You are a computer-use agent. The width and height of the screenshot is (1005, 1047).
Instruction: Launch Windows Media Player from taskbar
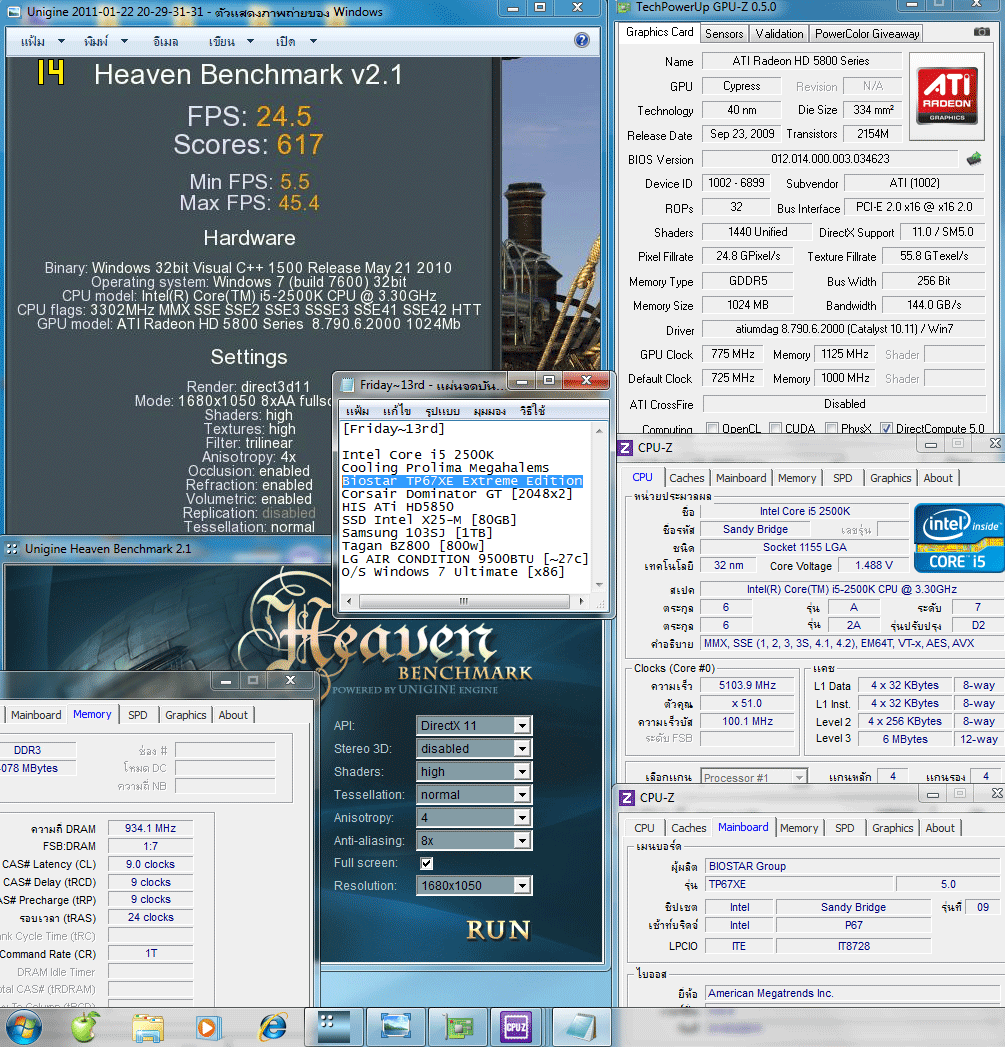click(207, 1027)
